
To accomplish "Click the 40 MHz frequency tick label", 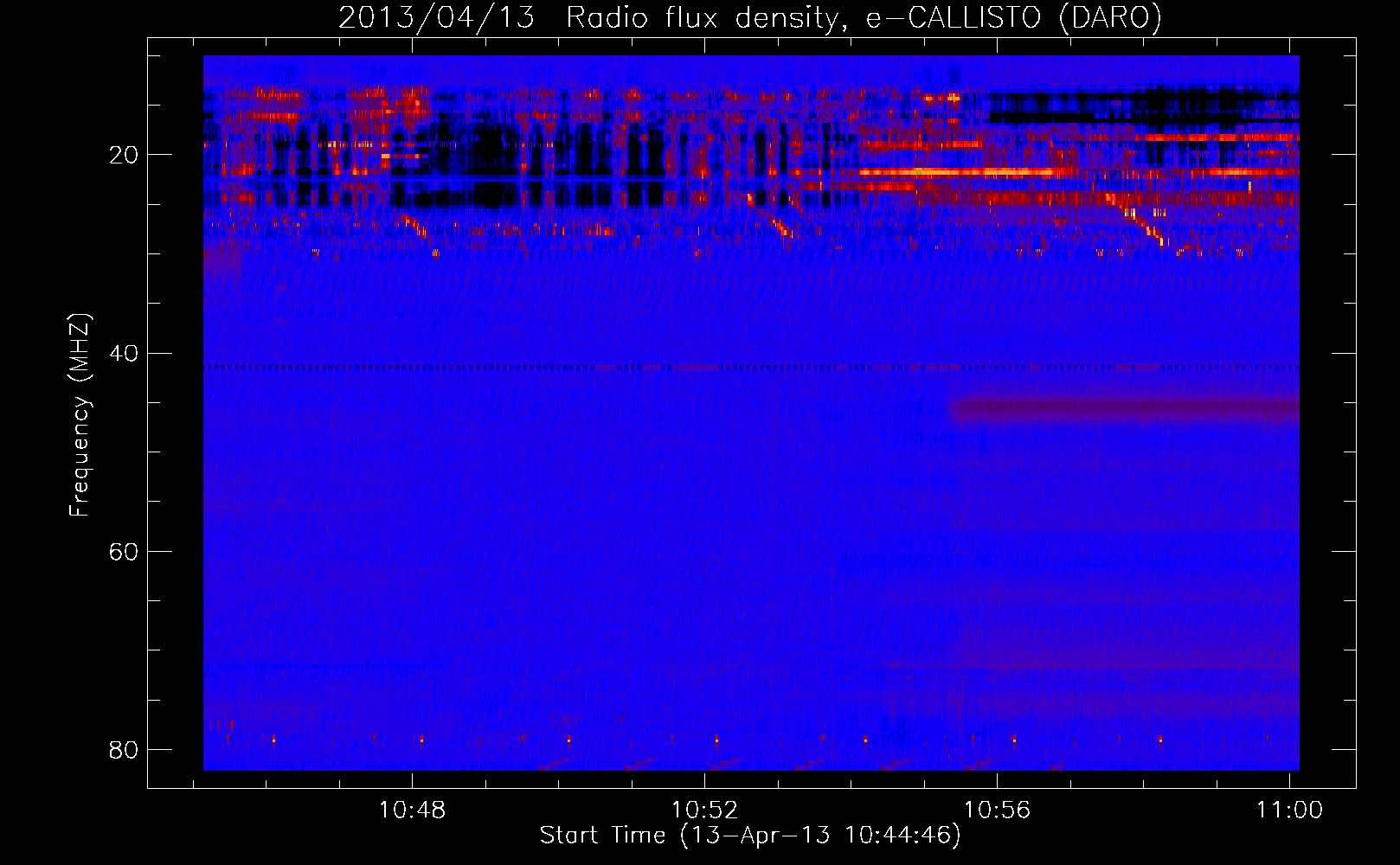I will [124, 353].
